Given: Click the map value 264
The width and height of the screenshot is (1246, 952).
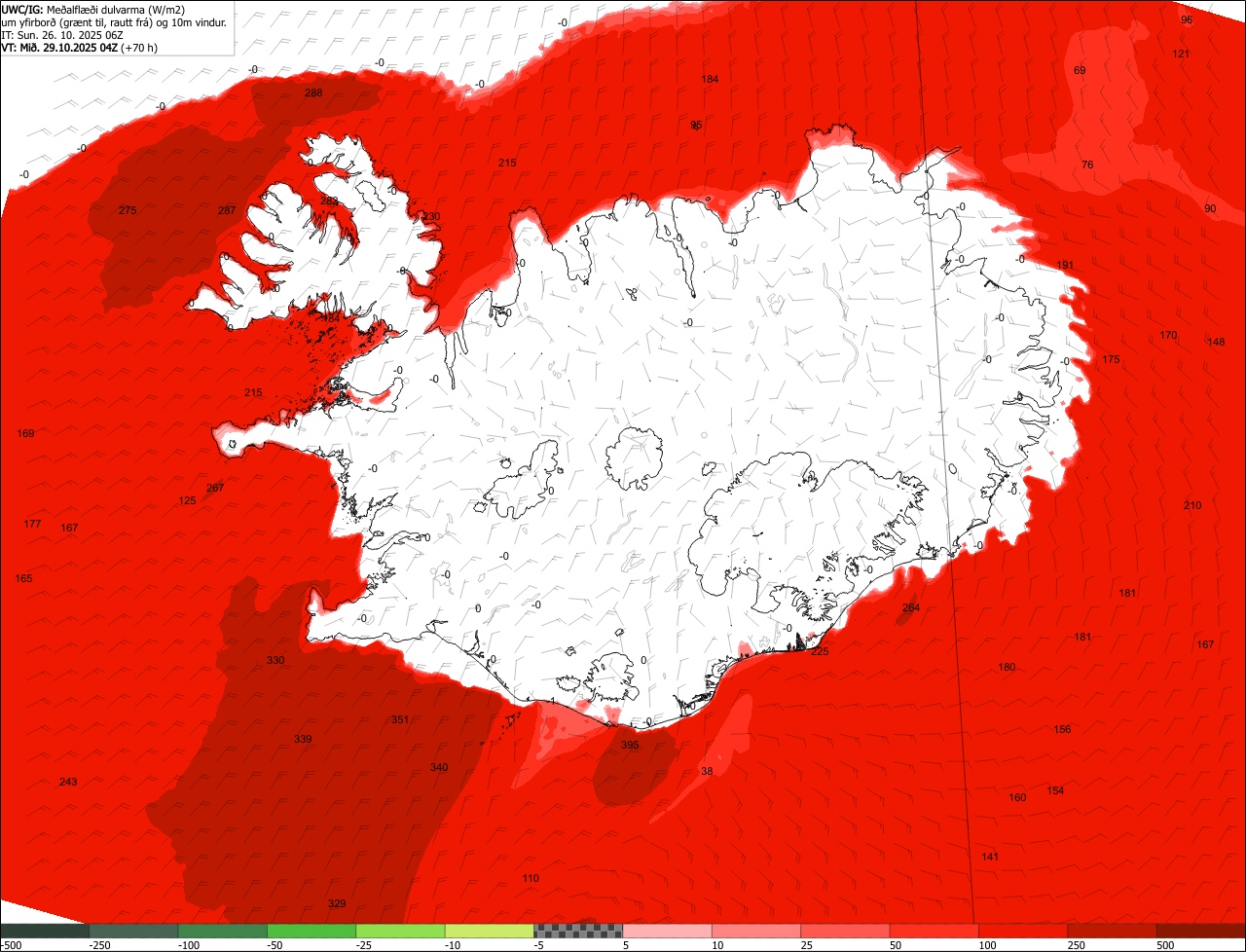Looking at the screenshot, I should pos(911,608).
